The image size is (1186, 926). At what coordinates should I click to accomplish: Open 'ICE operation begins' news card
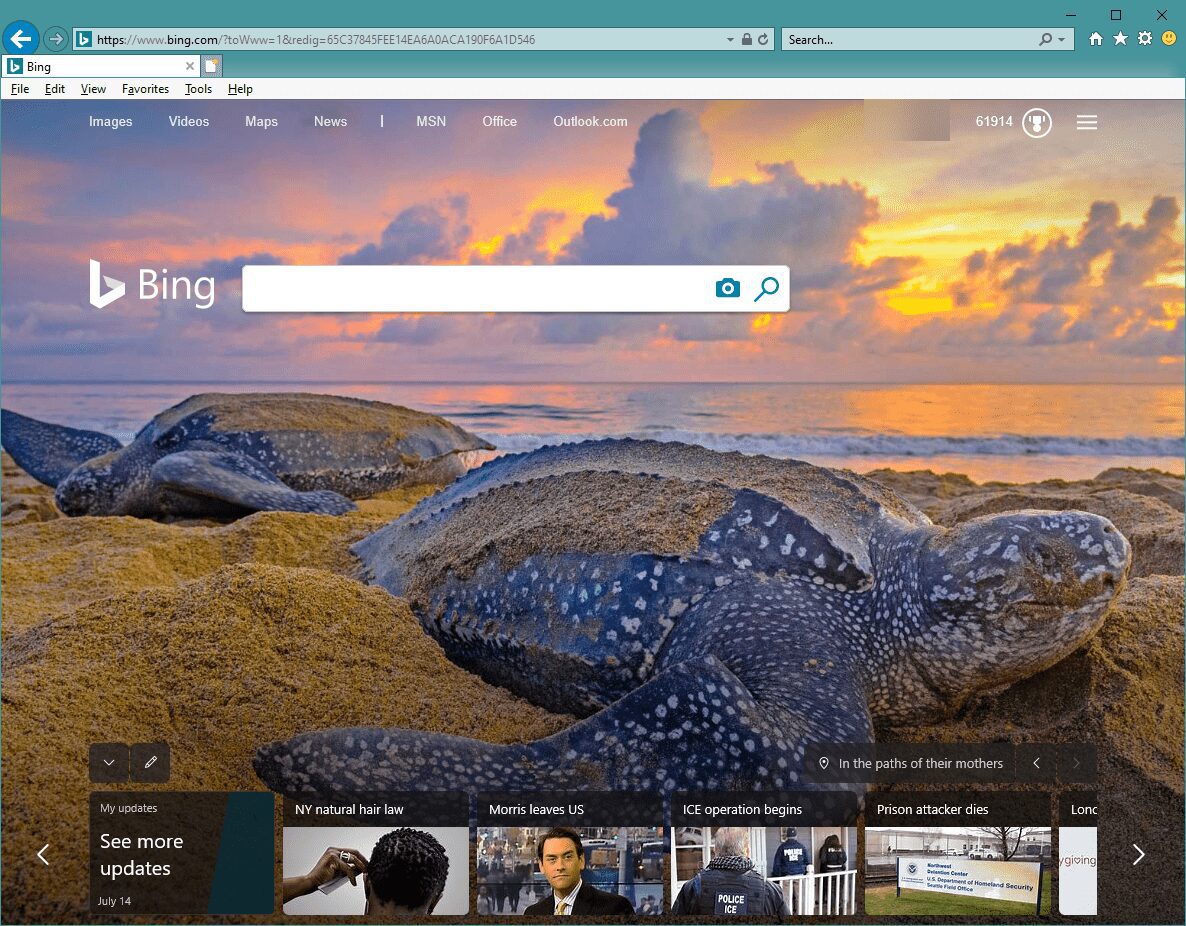pyautogui.click(x=764, y=853)
